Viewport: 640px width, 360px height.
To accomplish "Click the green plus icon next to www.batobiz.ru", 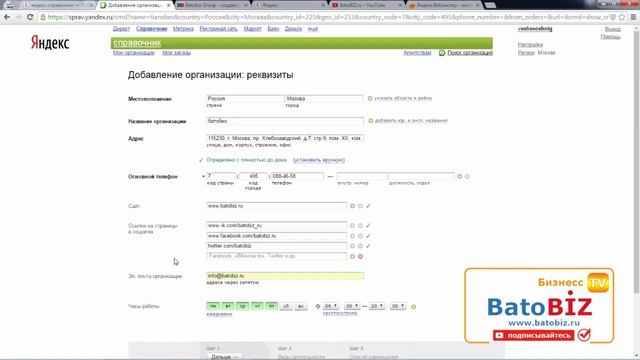I will point(352,206).
